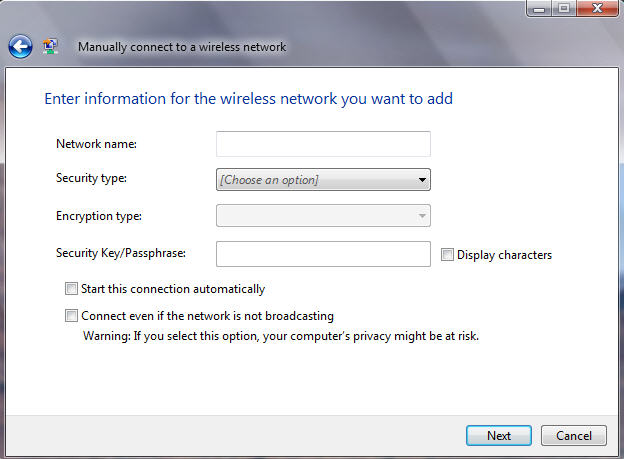Click the wireless network wizard icon

coord(50,47)
